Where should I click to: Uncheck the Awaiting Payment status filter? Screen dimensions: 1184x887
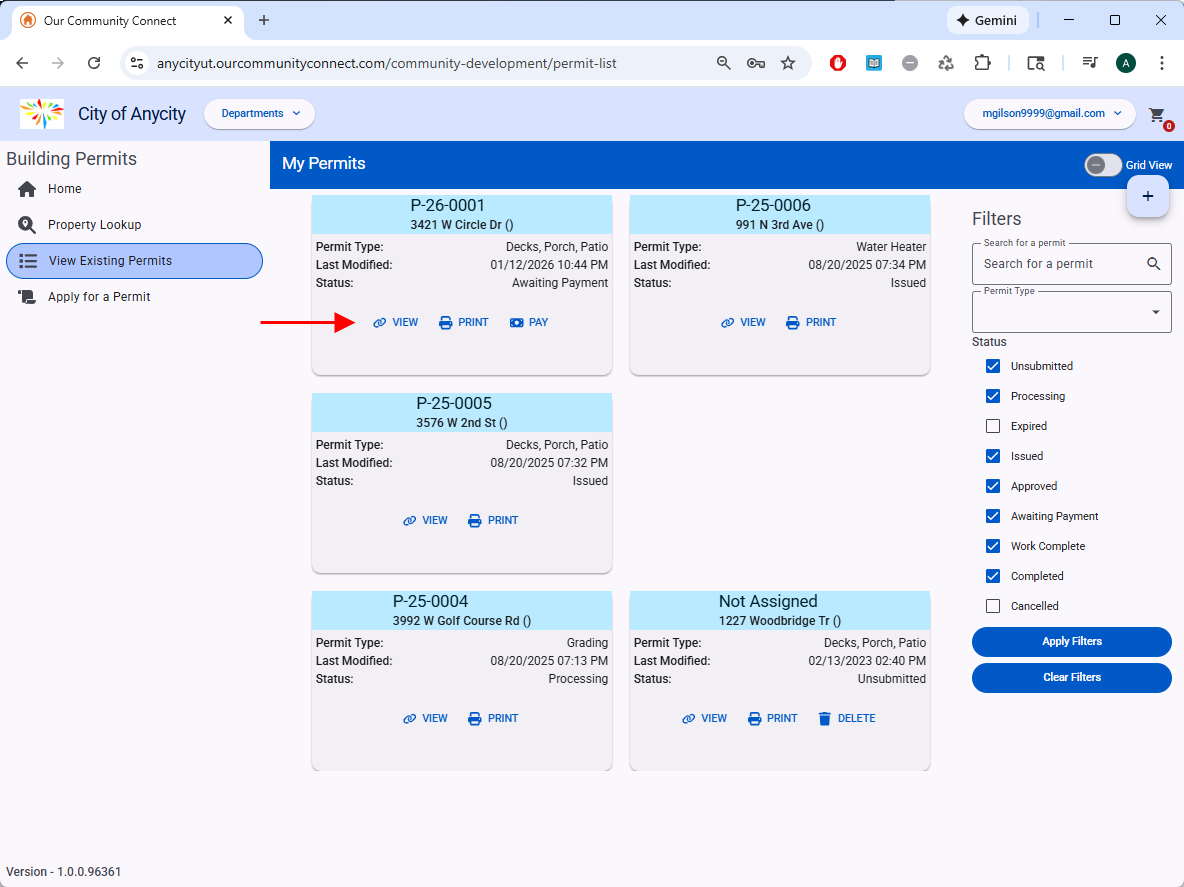point(993,516)
